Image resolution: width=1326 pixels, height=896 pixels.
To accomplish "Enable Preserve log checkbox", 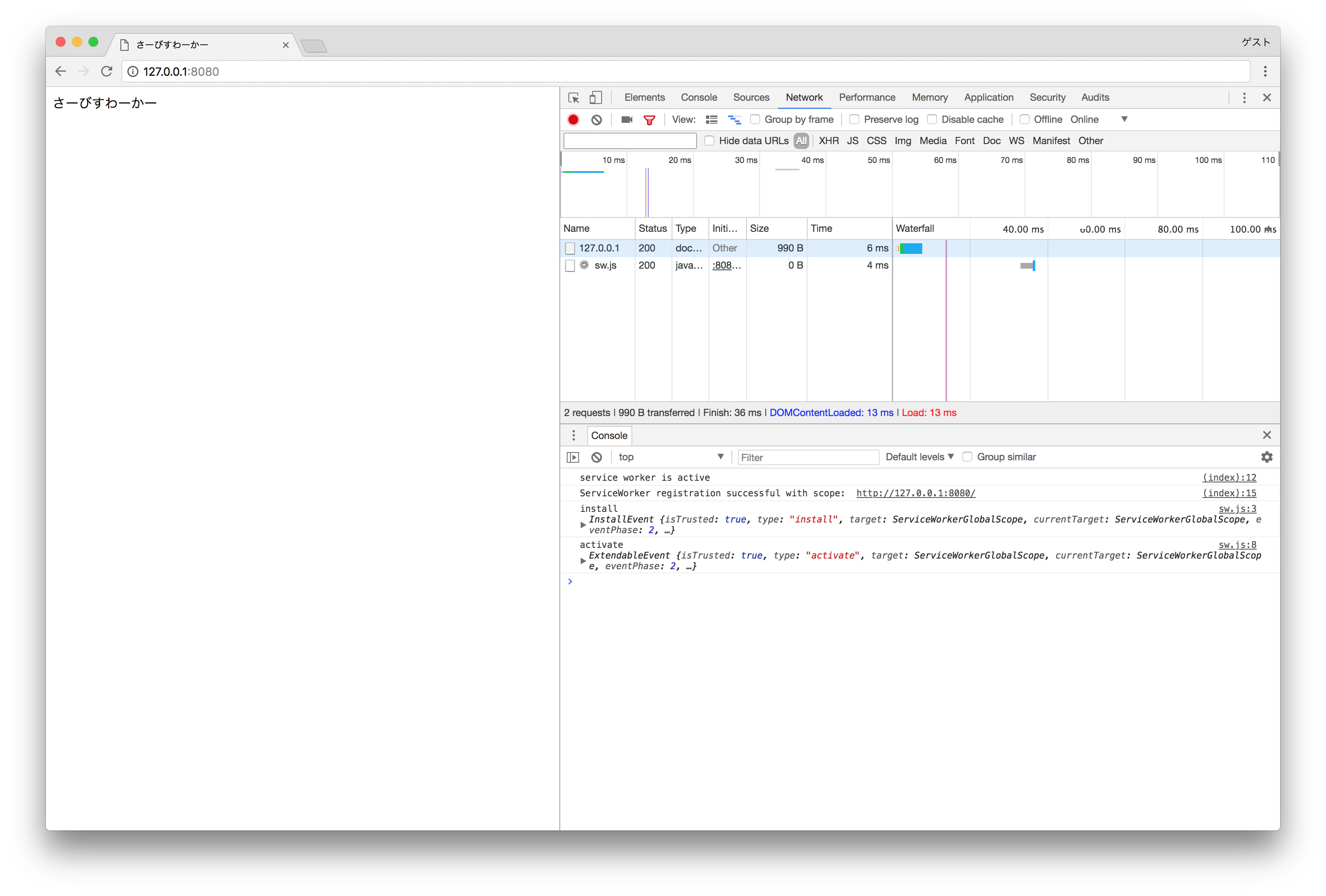I will 854,119.
